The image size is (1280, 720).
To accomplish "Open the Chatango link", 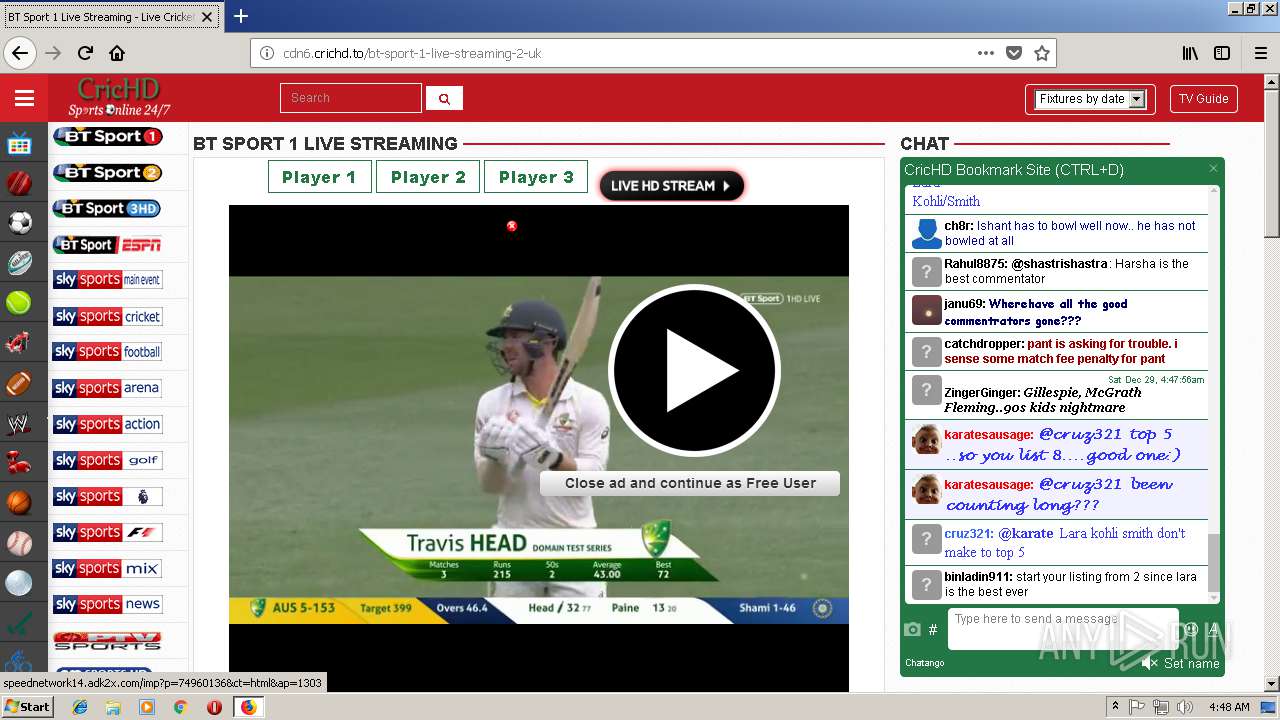I will (x=924, y=663).
